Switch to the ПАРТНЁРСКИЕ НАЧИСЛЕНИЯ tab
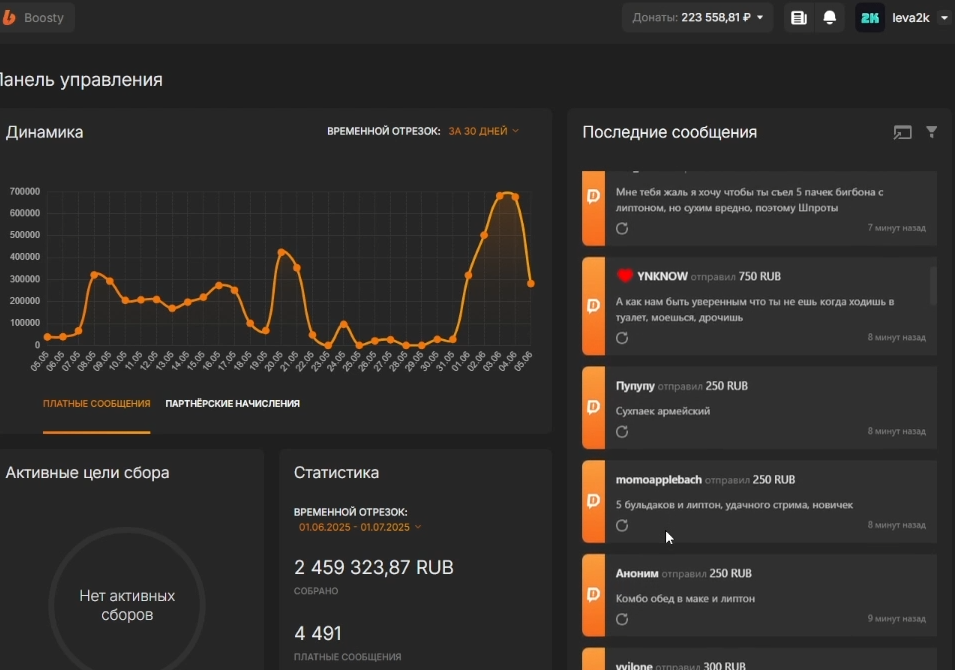This screenshot has width=955, height=670. 233,404
